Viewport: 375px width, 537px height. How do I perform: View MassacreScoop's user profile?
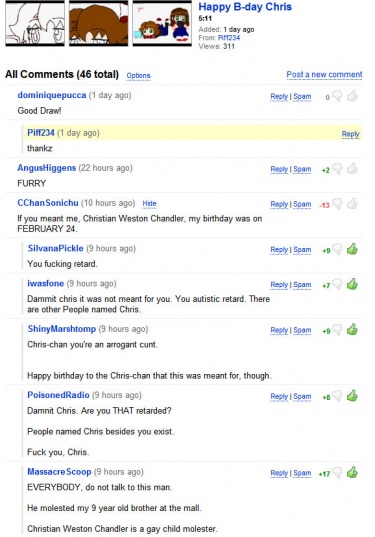click(59, 472)
